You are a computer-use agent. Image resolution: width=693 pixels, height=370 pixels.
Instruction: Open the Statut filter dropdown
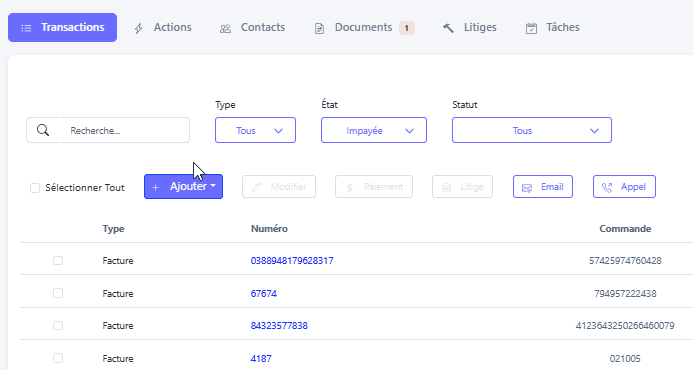click(x=532, y=130)
